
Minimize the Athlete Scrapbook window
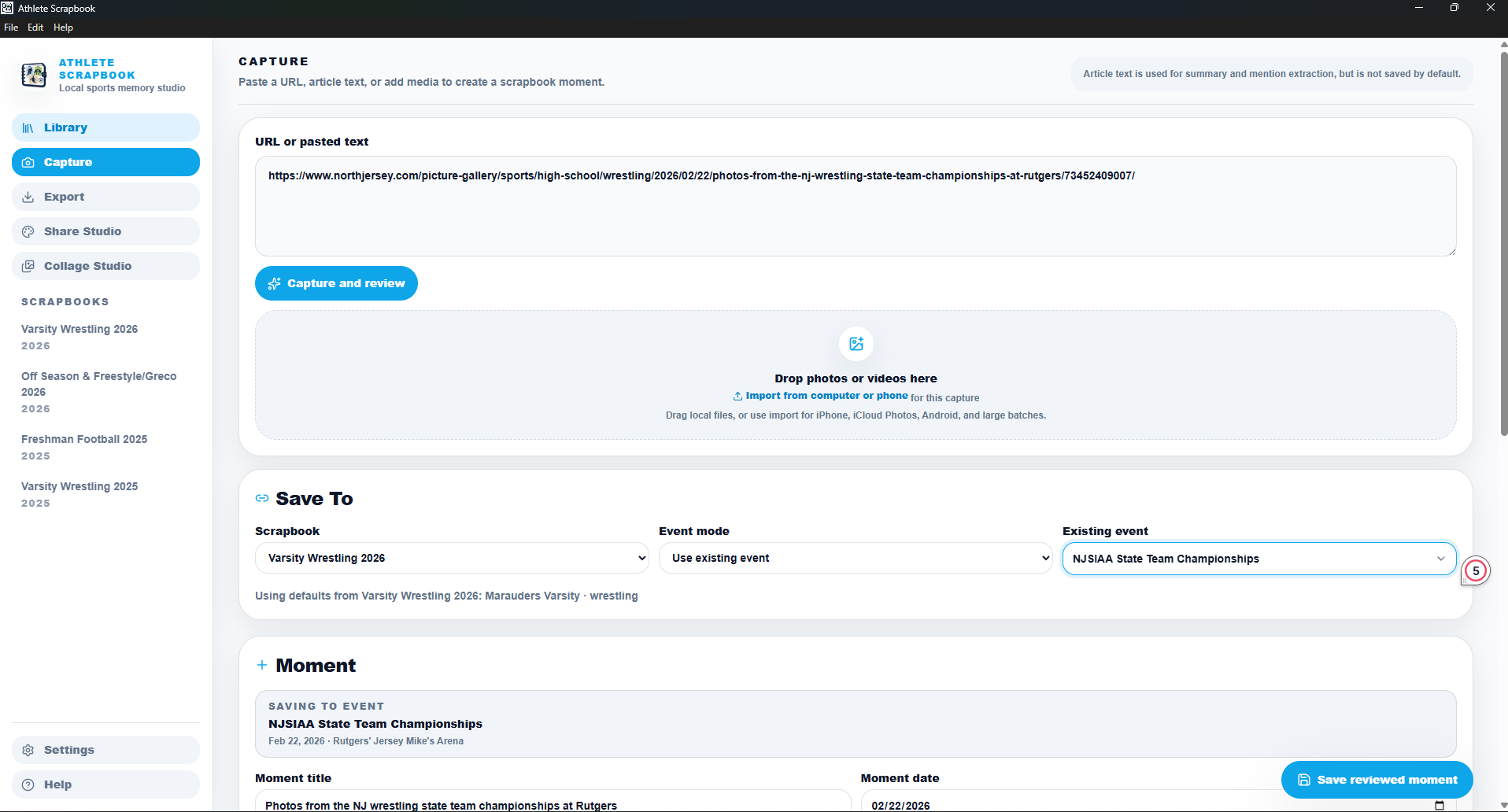point(1418,8)
